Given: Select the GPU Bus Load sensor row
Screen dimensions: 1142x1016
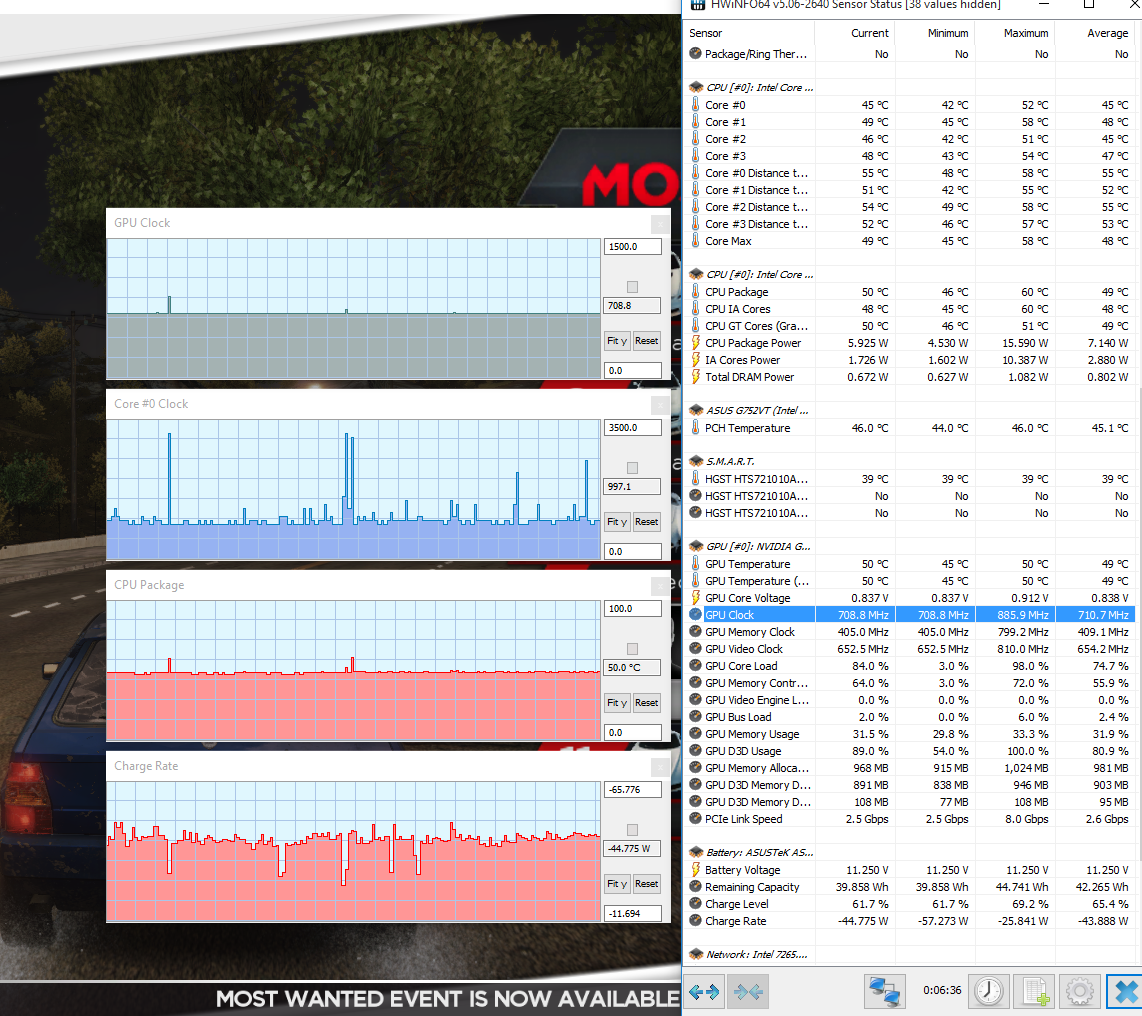Looking at the screenshot, I should tap(910, 717).
